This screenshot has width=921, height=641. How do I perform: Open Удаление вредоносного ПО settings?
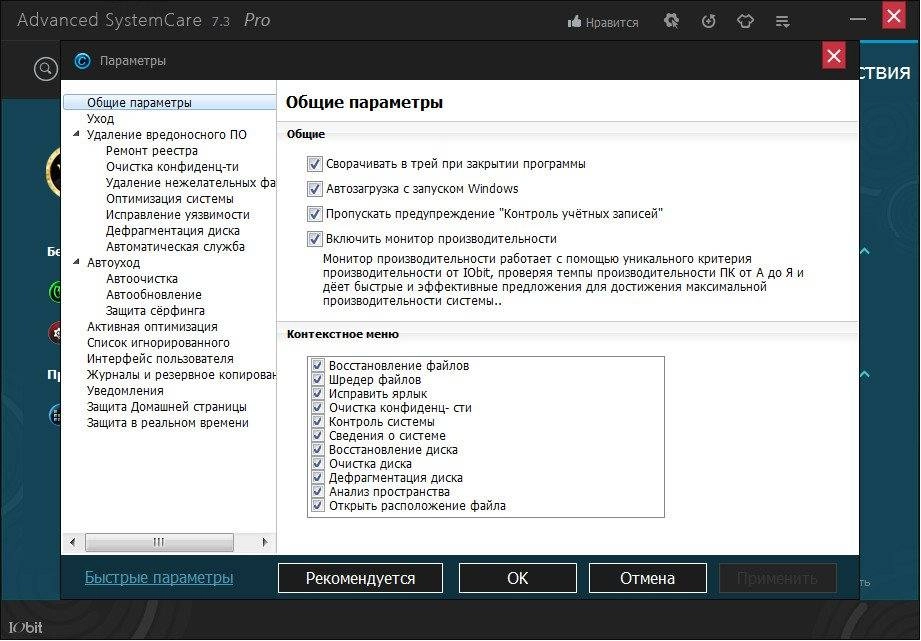pyautogui.click(x=167, y=135)
